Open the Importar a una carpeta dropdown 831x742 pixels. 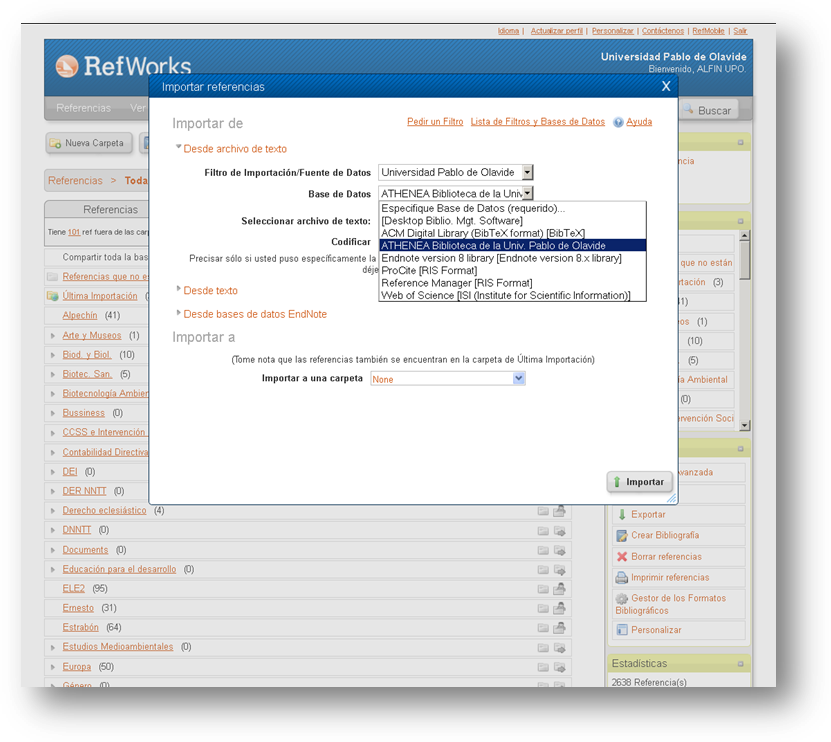click(x=448, y=378)
